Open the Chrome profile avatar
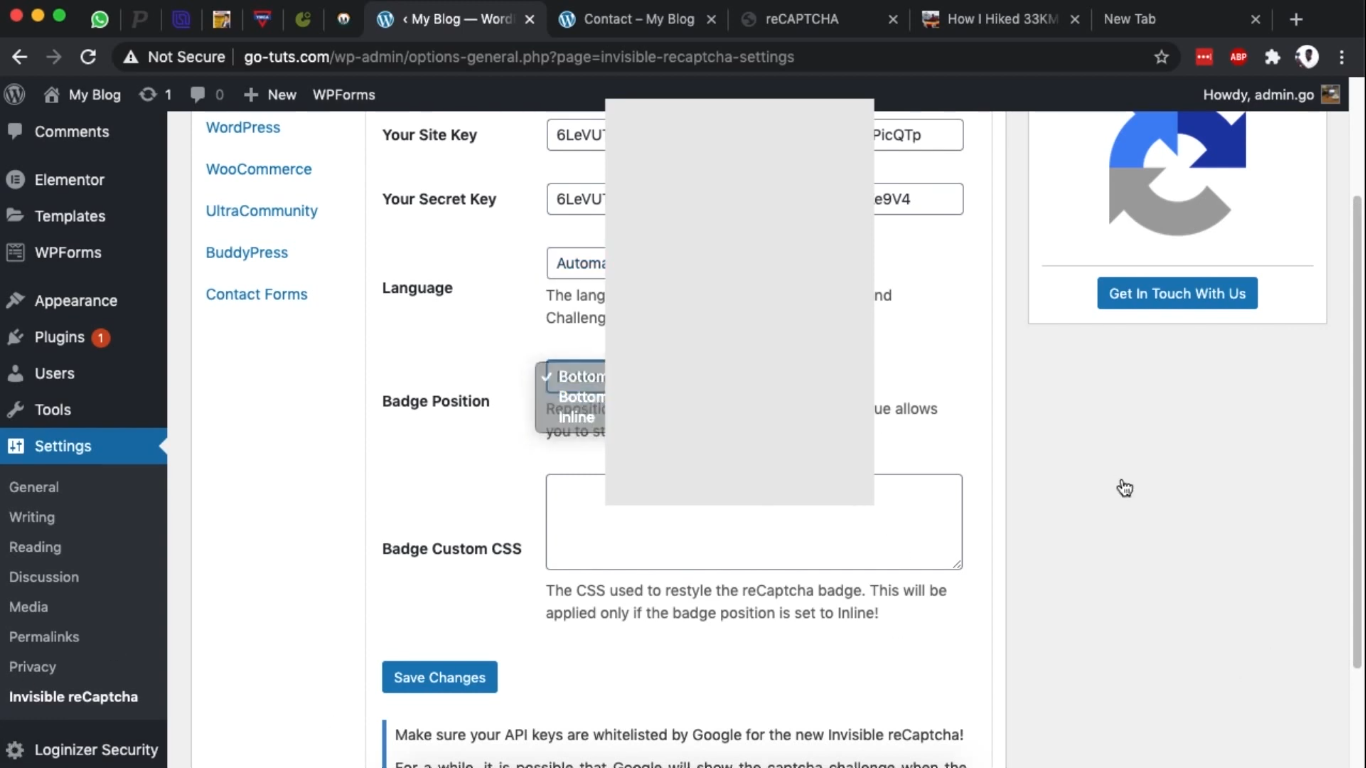This screenshot has width=1366, height=768. pyautogui.click(x=1307, y=57)
